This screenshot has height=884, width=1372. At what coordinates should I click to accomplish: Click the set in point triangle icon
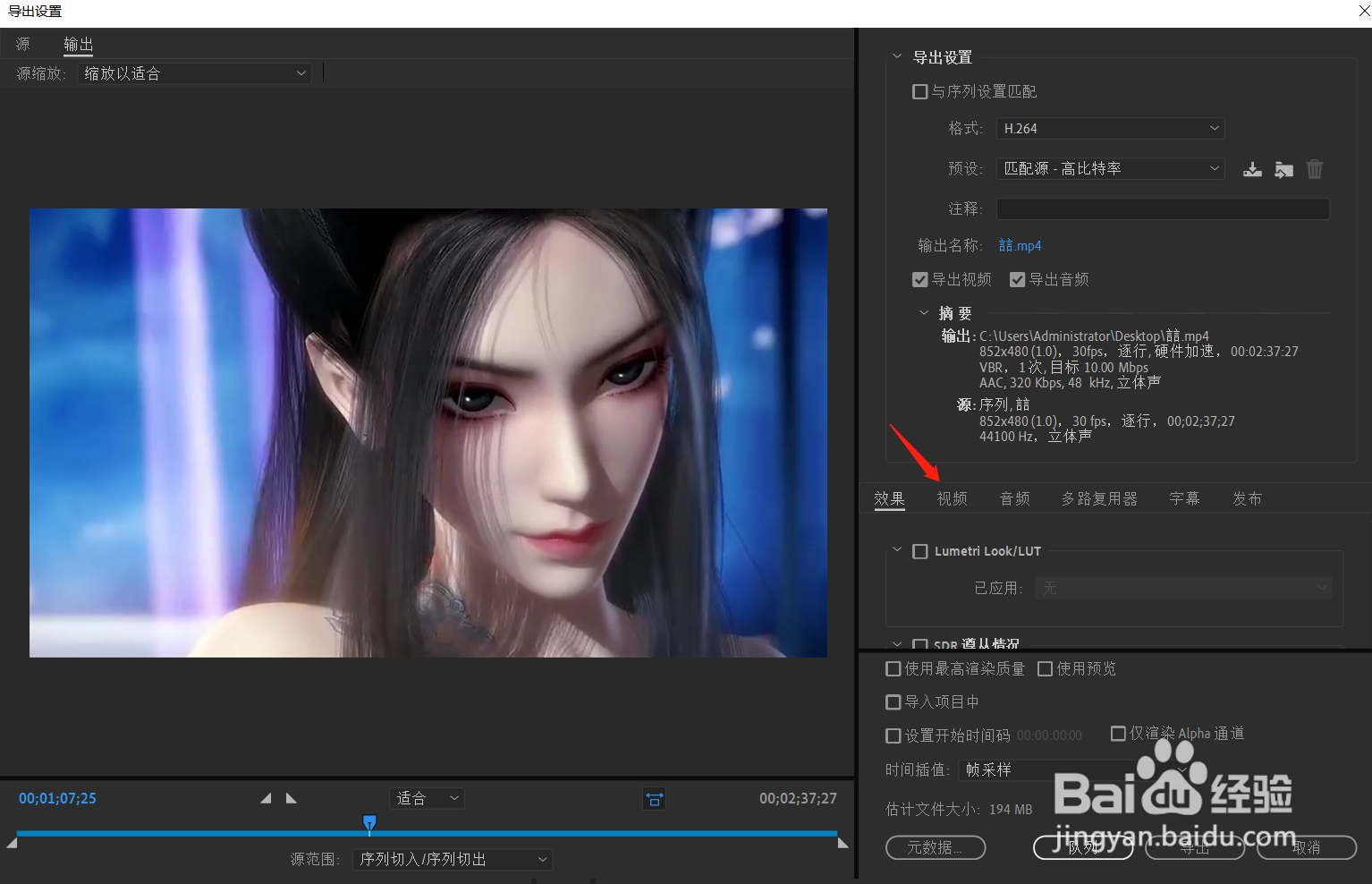click(266, 798)
